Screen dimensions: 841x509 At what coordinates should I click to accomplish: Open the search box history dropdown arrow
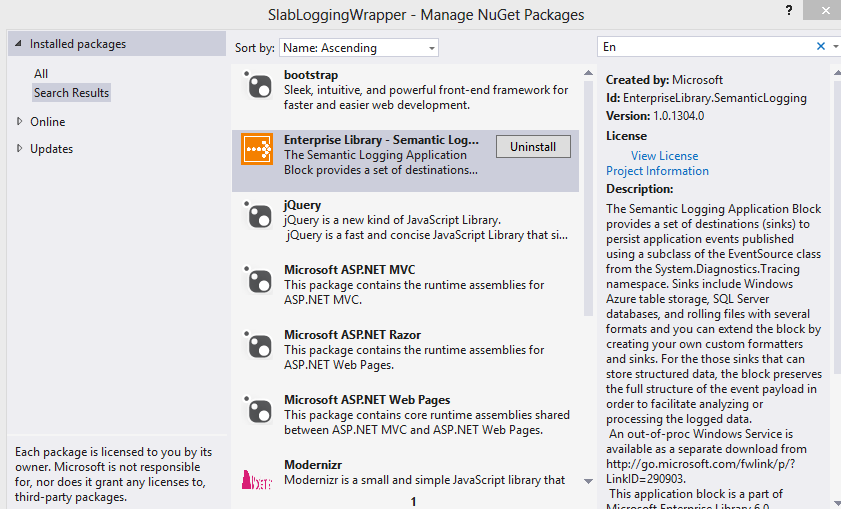[x=834, y=47]
